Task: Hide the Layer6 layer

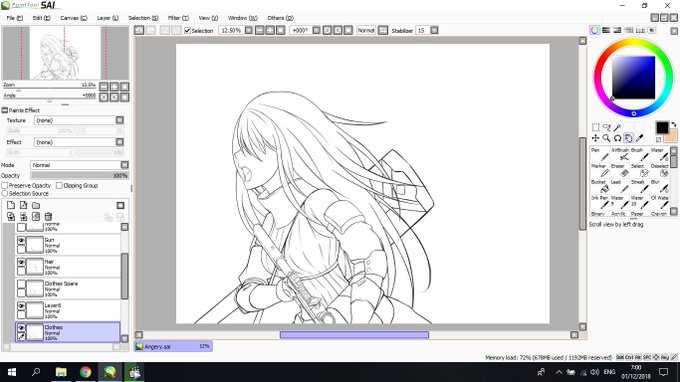Action: click(x=21, y=306)
